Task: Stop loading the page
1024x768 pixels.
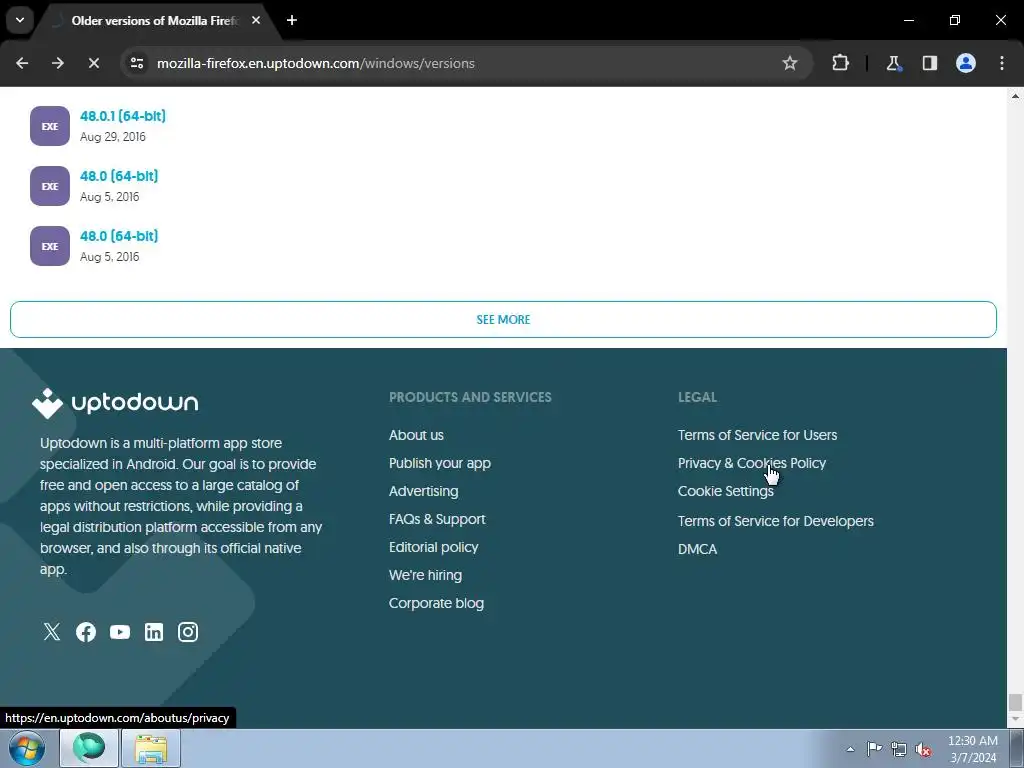Action: point(93,63)
